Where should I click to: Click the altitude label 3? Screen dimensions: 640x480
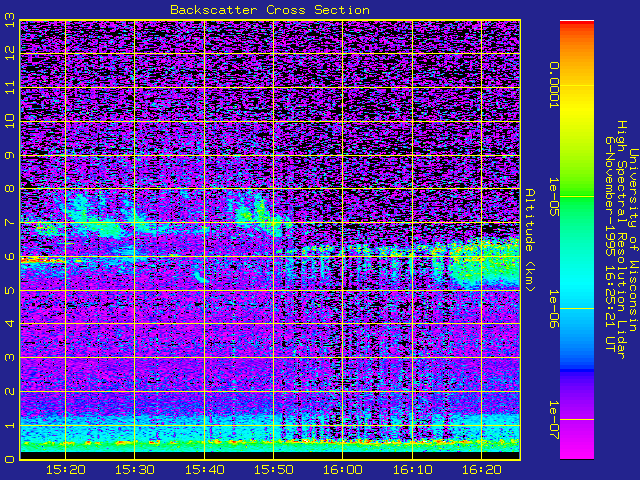pos(10,358)
